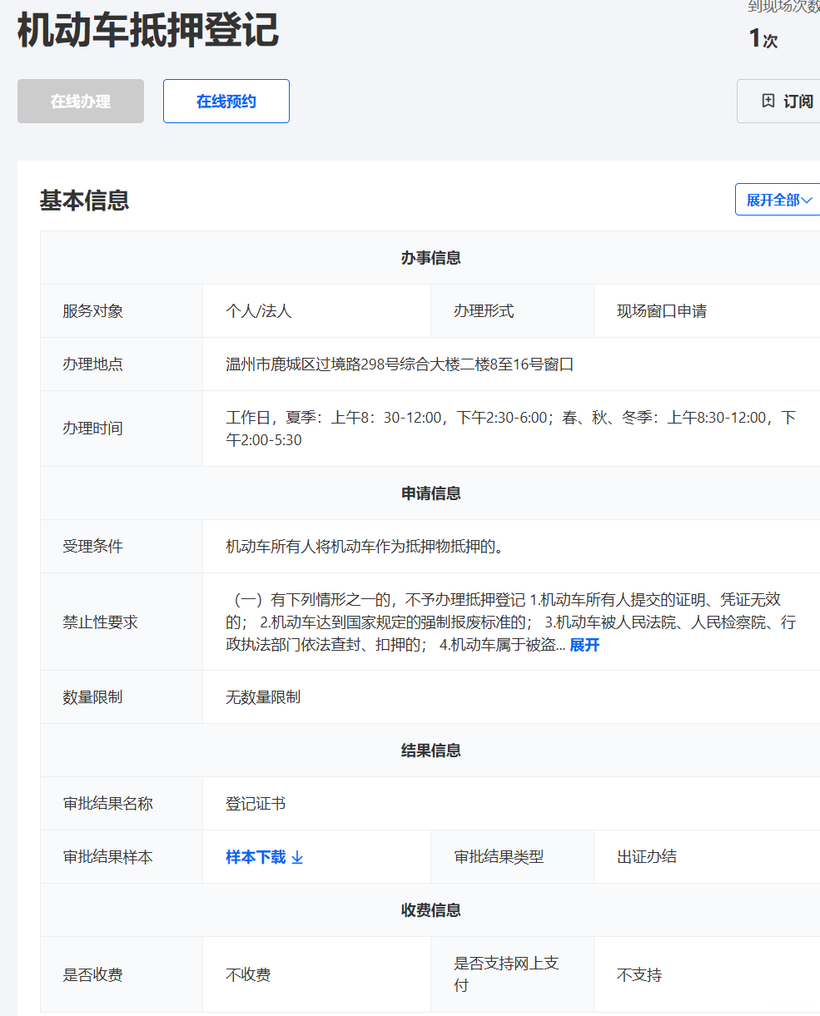Expand all sections with 展开全部
Screen dimensions: 820x1016
778,200
